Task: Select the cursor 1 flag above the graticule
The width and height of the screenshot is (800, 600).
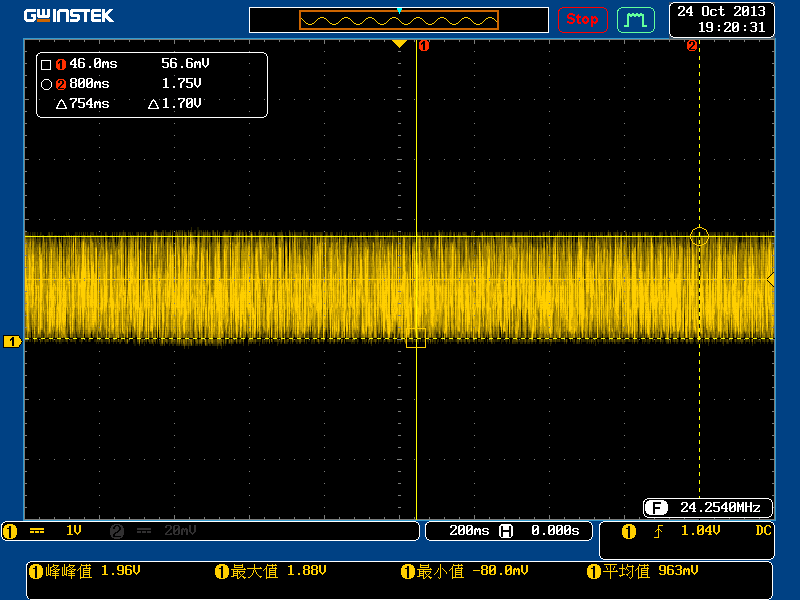Action: tap(424, 45)
